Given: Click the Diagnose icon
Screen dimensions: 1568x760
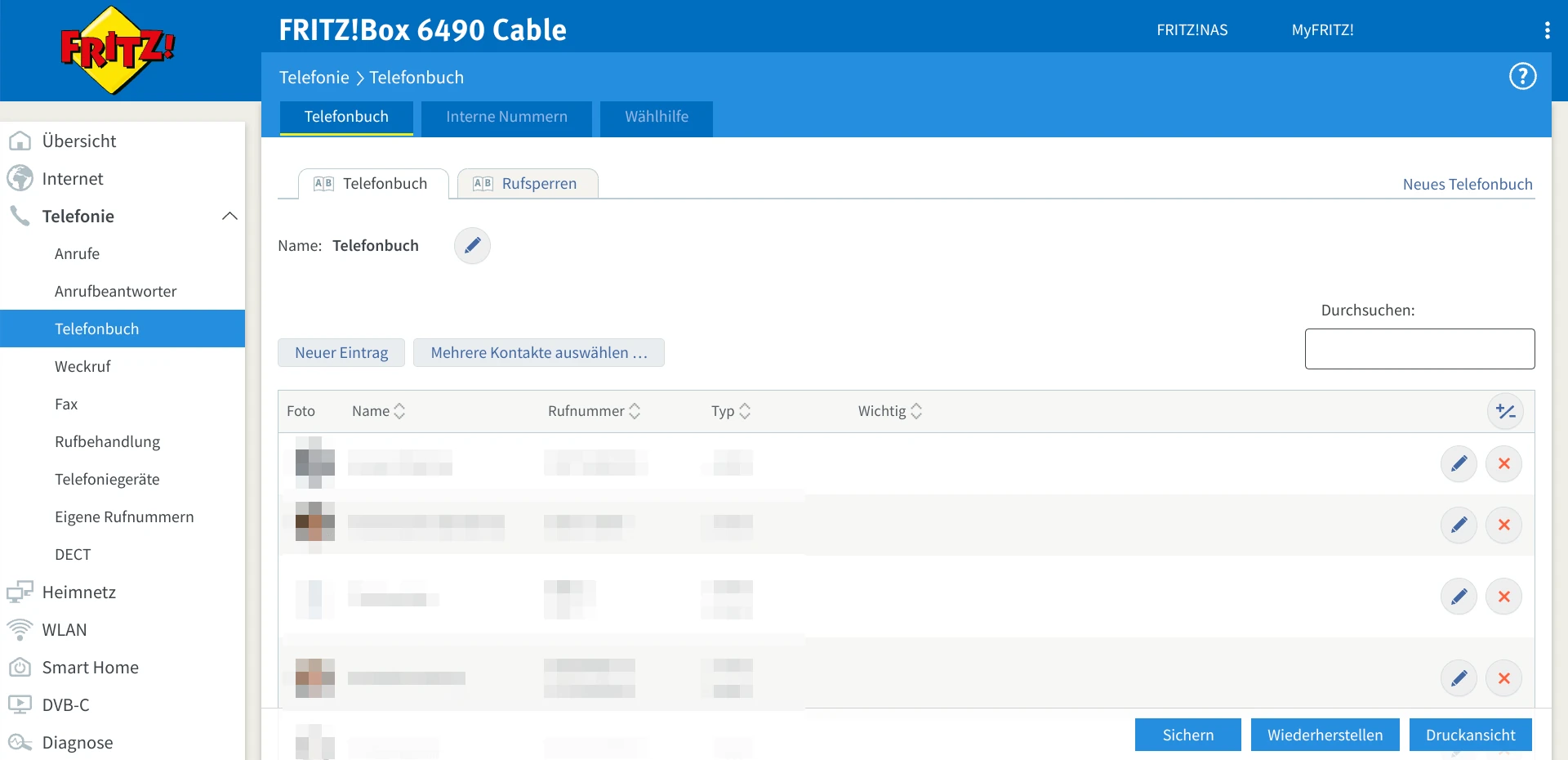Looking at the screenshot, I should coord(20,742).
